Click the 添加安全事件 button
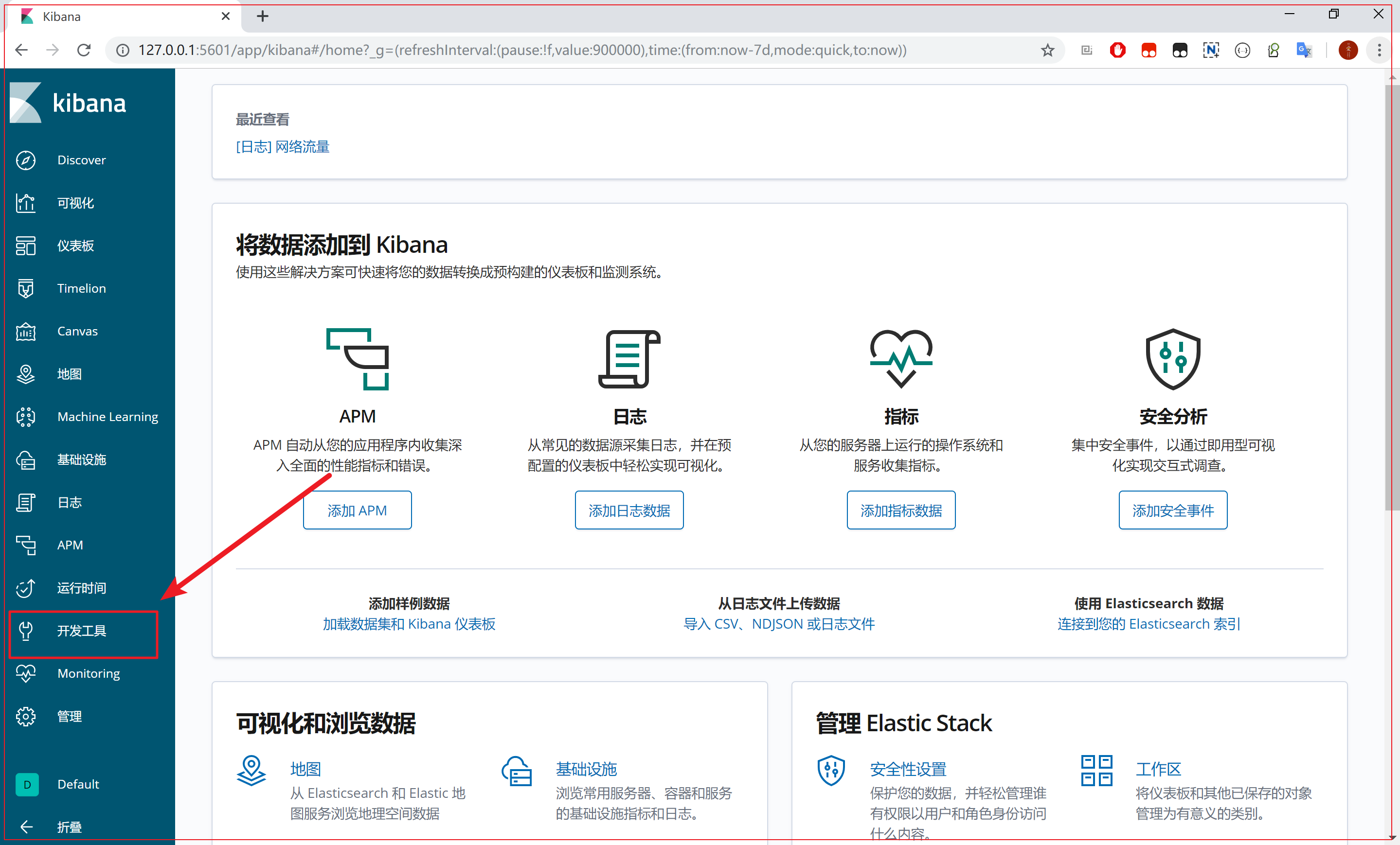Viewport: 1400px width, 845px height. pyautogui.click(x=1173, y=510)
